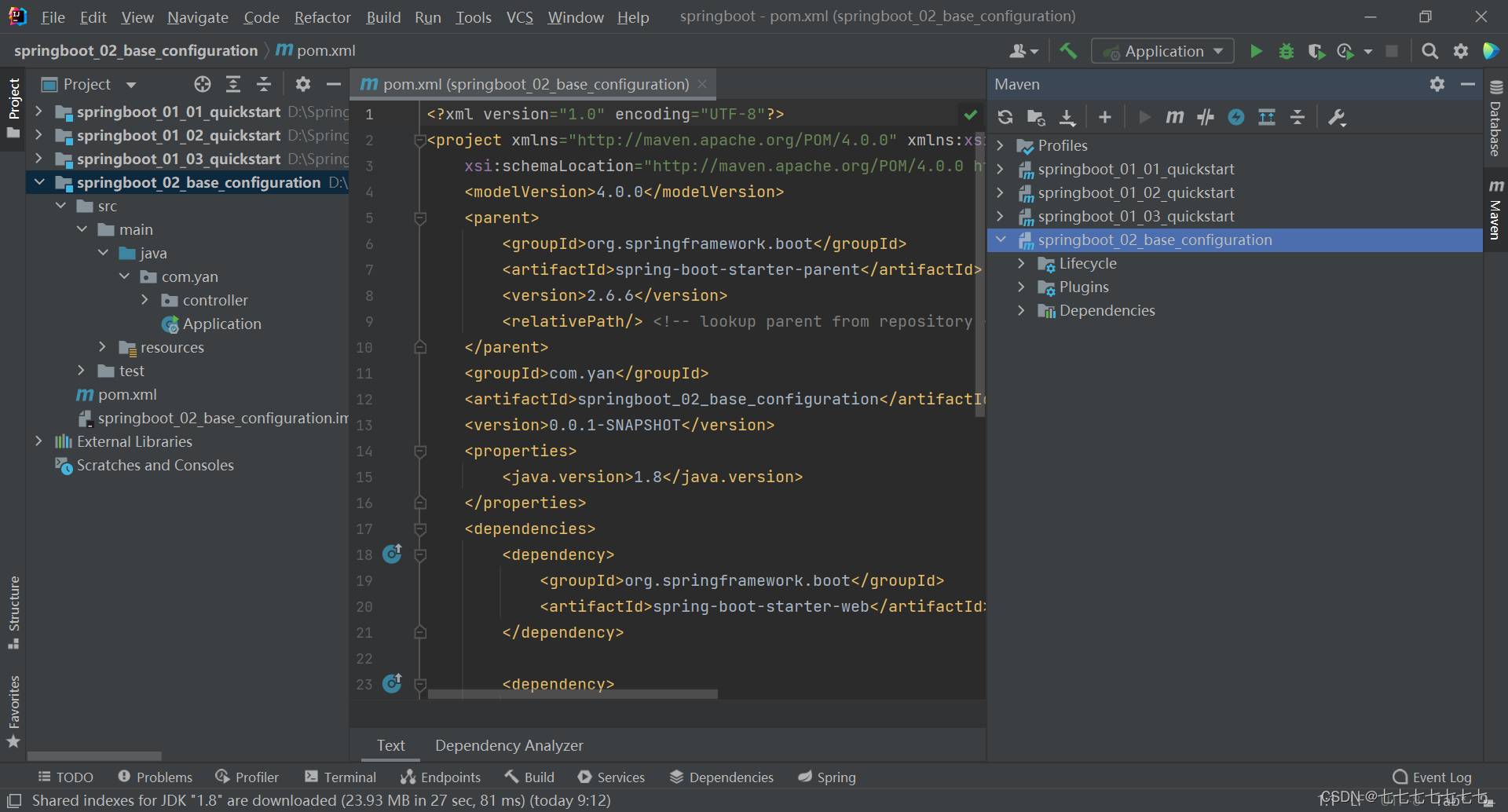Click the select opened file locate icon in Project panel
The height and width of the screenshot is (812, 1508).
(203, 84)
